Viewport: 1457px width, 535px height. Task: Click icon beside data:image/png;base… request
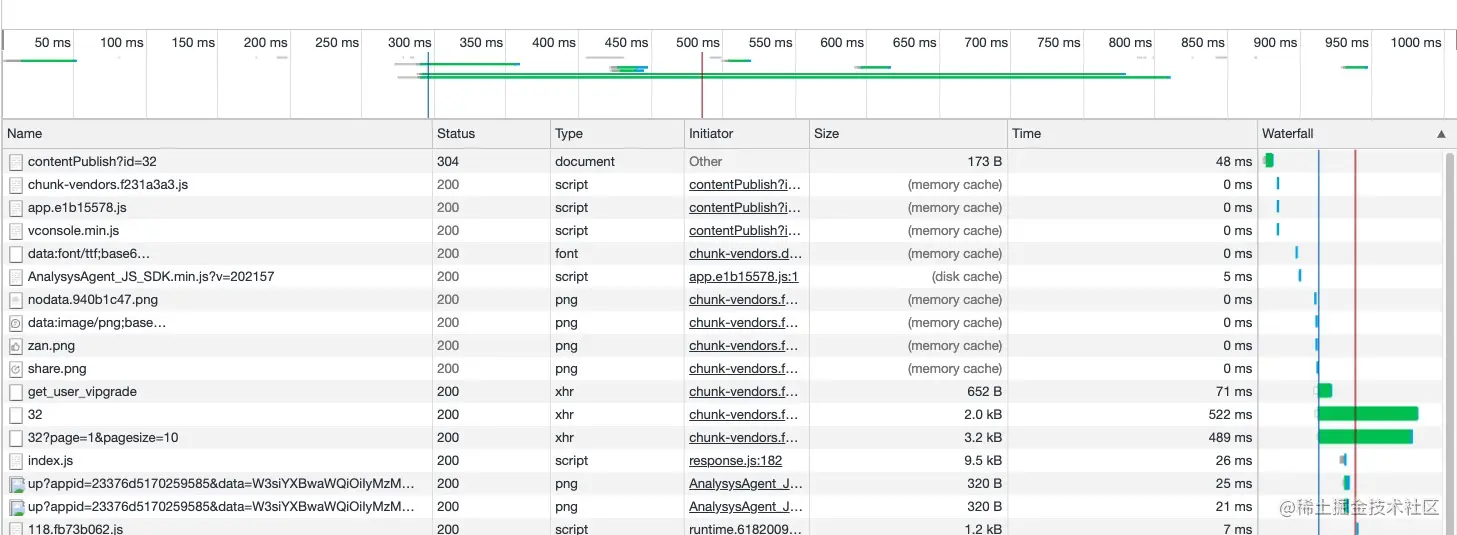pyautogui.click(x=16, y=322)
